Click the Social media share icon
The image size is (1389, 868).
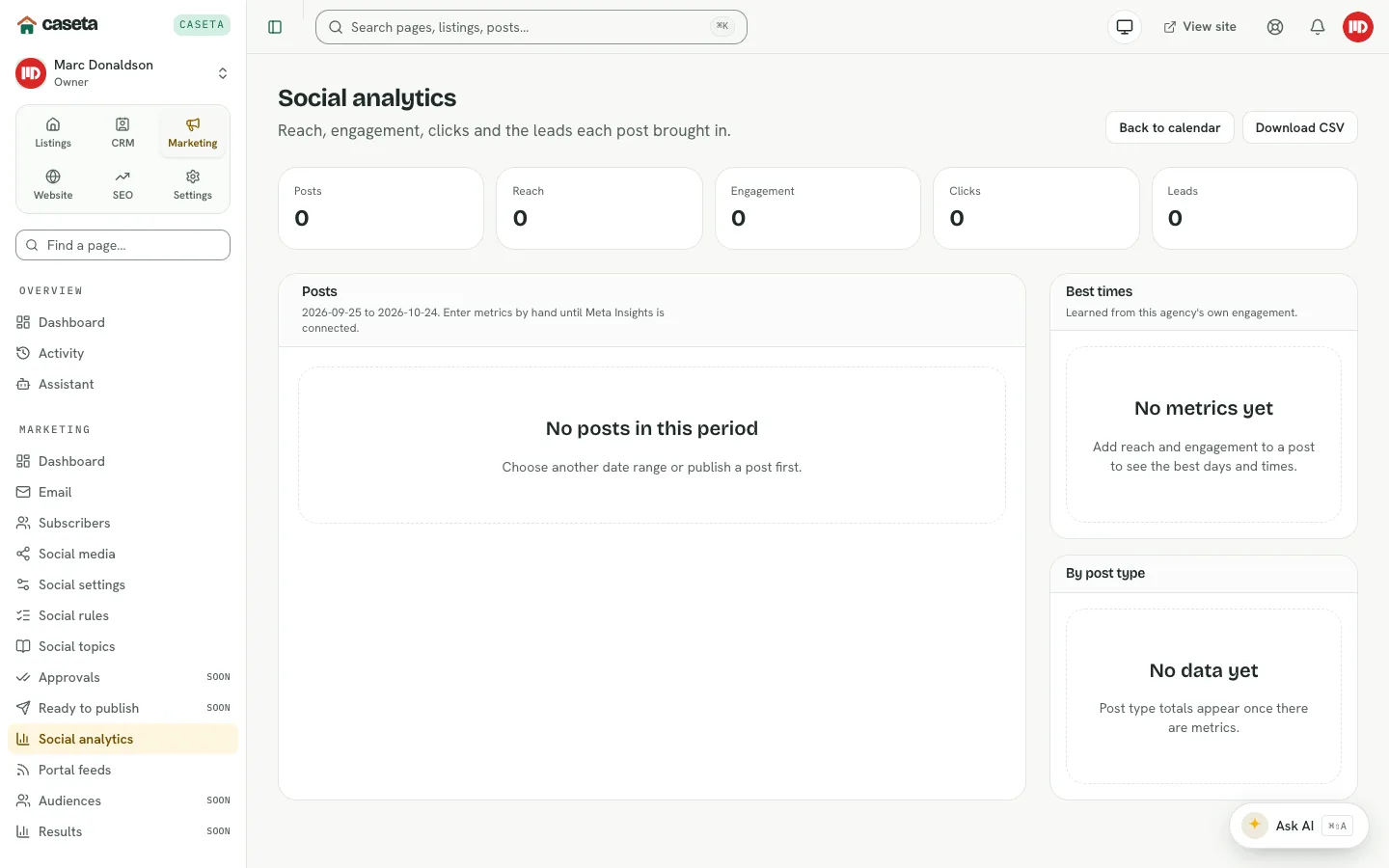point(23,554)
